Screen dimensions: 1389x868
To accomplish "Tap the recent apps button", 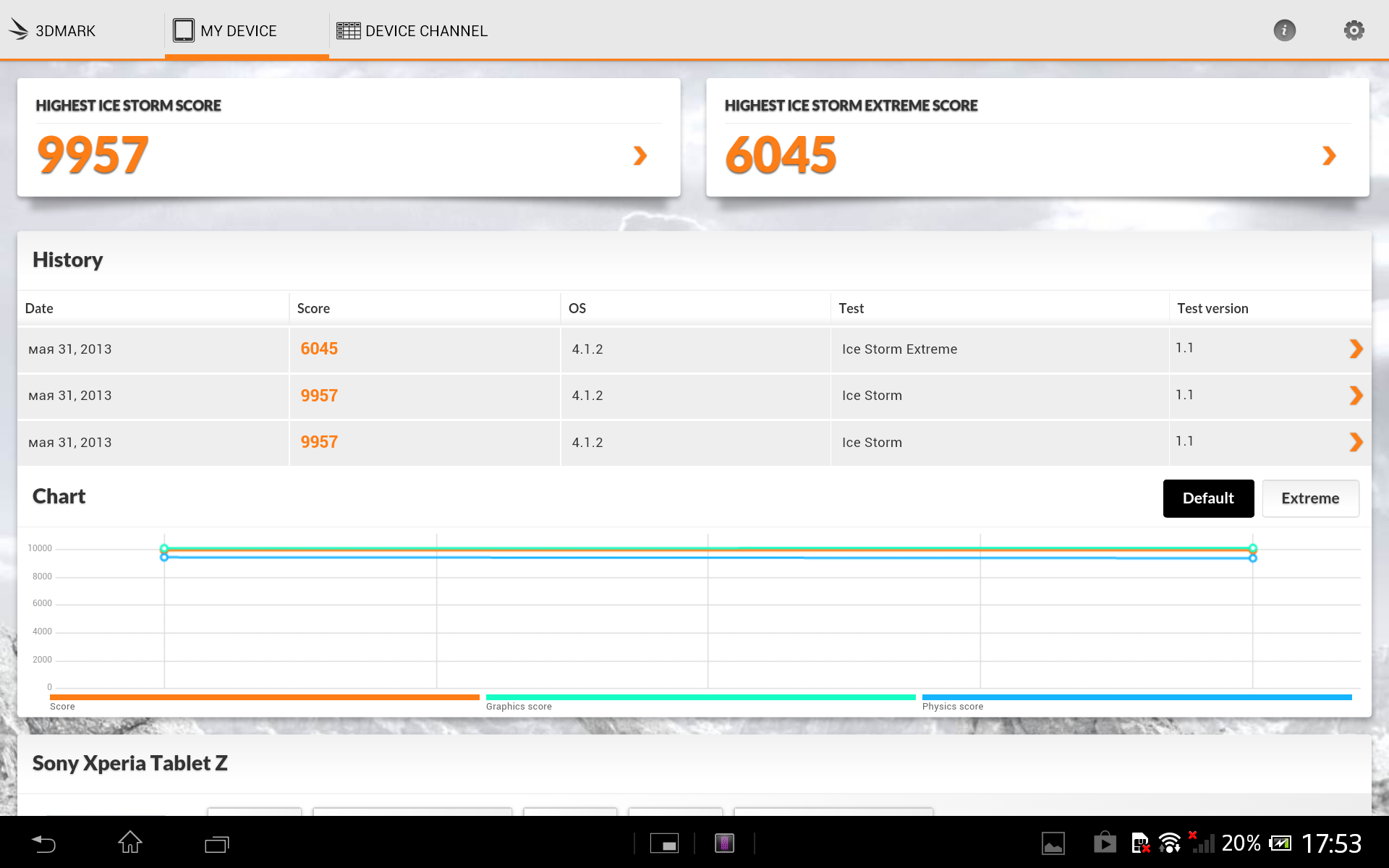I will pyautogui.click(x=217, y=843).
